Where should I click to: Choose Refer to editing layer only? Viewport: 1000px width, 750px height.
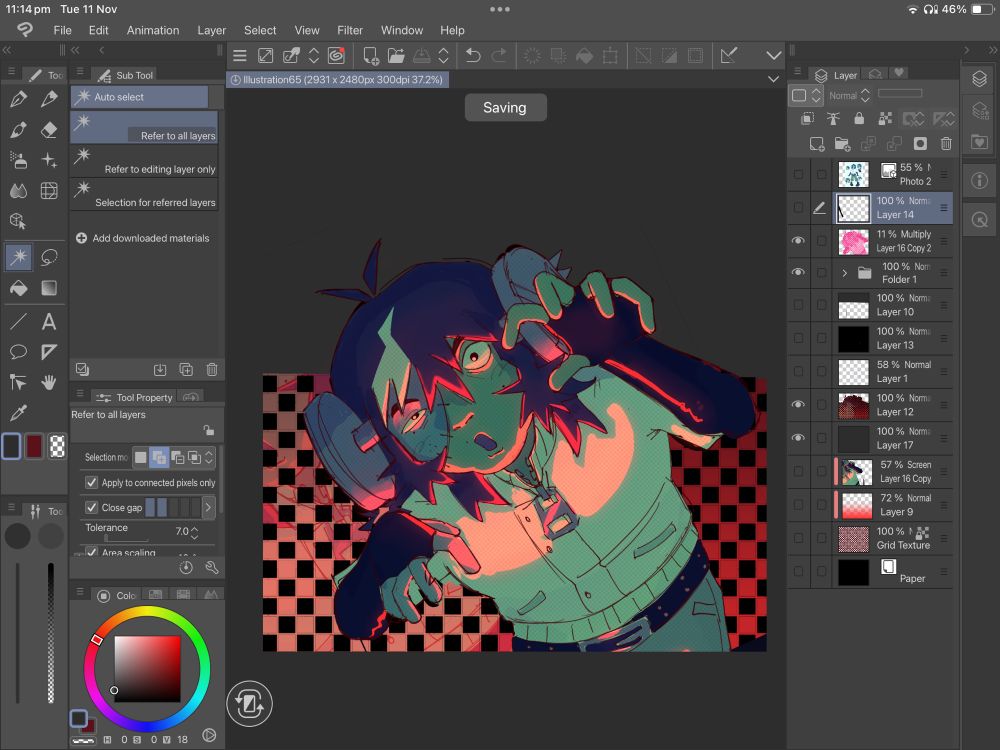(x=144, y=161)
